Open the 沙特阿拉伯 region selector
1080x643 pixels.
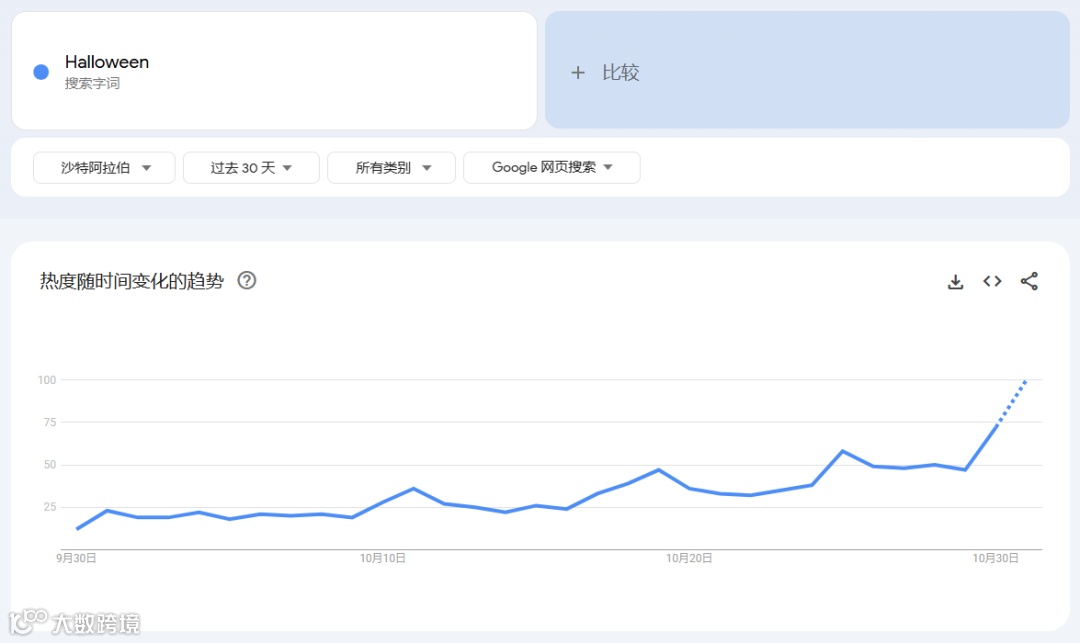tap(103, 167)
